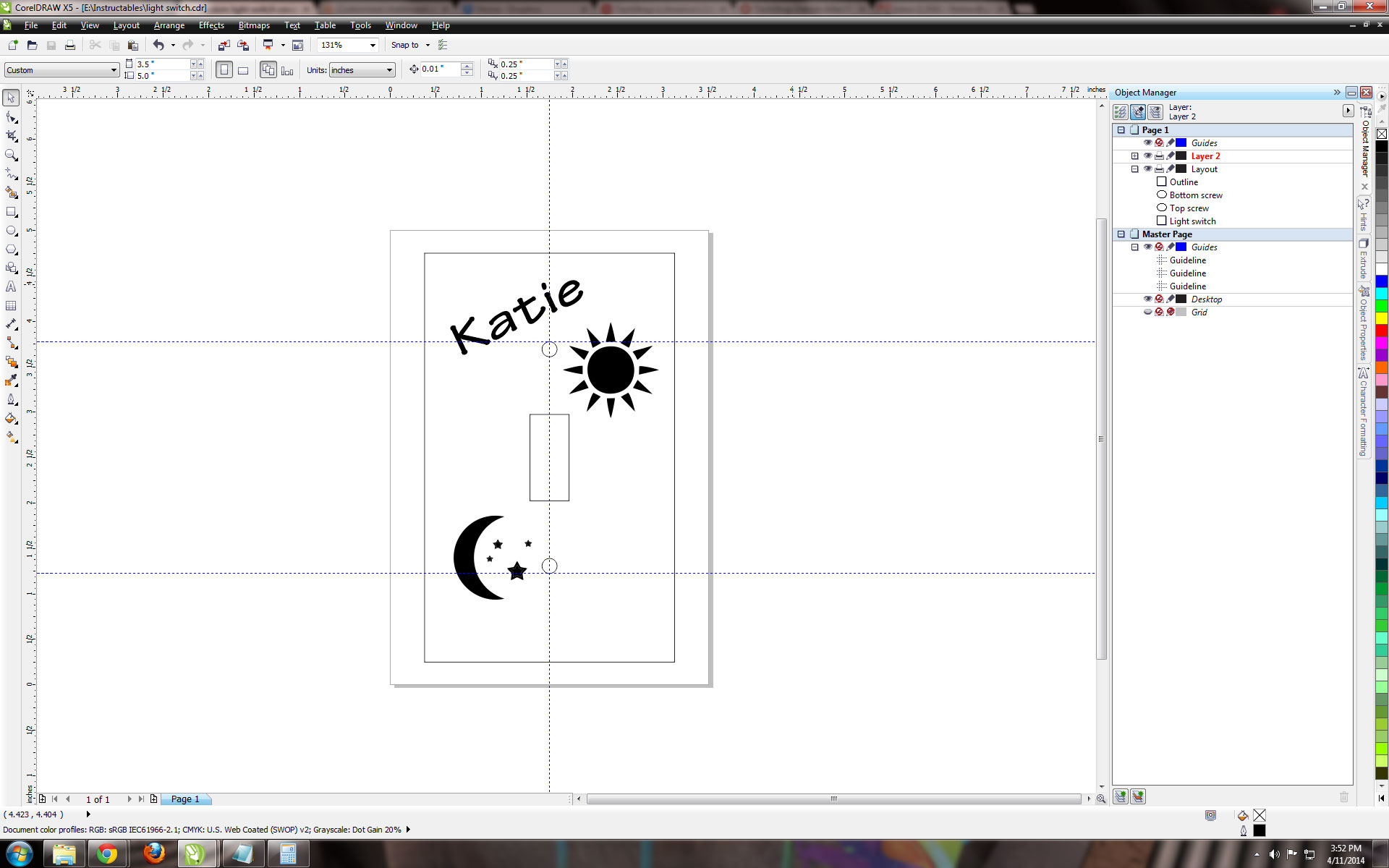1389x868 pixels.
Task: Select the Outline pen tool in toolbox
Action: [11, 399]
